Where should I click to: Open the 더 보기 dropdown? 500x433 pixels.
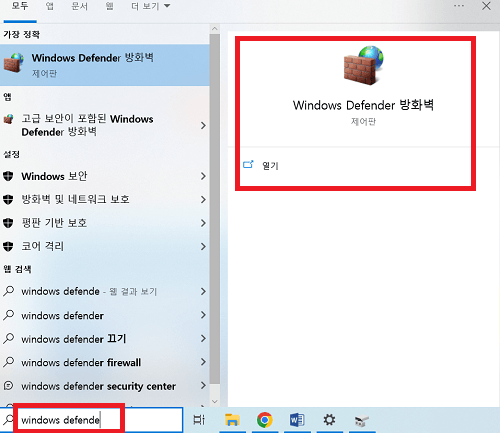coord(151,6)
